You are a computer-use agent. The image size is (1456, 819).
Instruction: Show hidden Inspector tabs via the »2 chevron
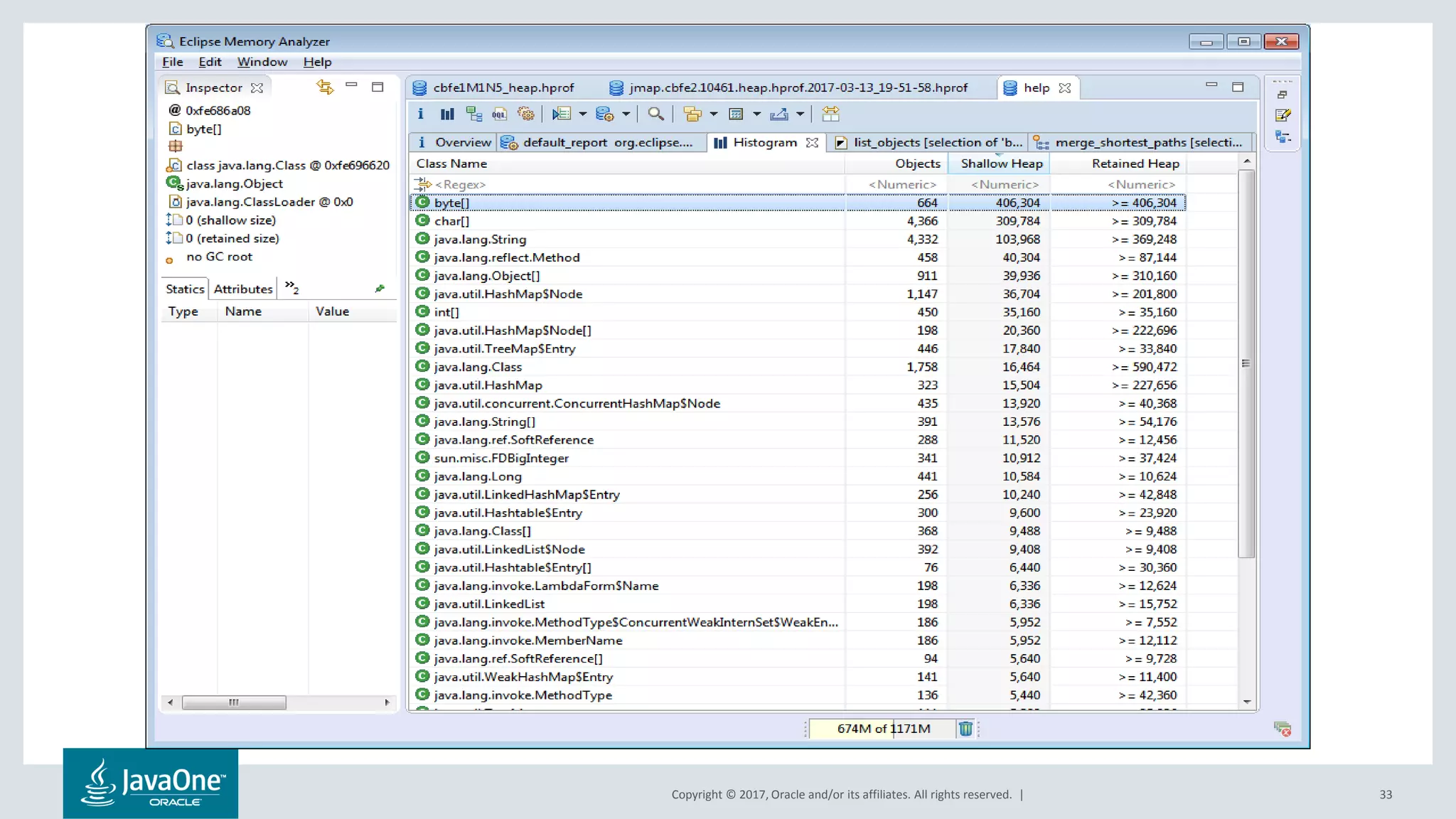pyautogui.click(x=291, y=287)
